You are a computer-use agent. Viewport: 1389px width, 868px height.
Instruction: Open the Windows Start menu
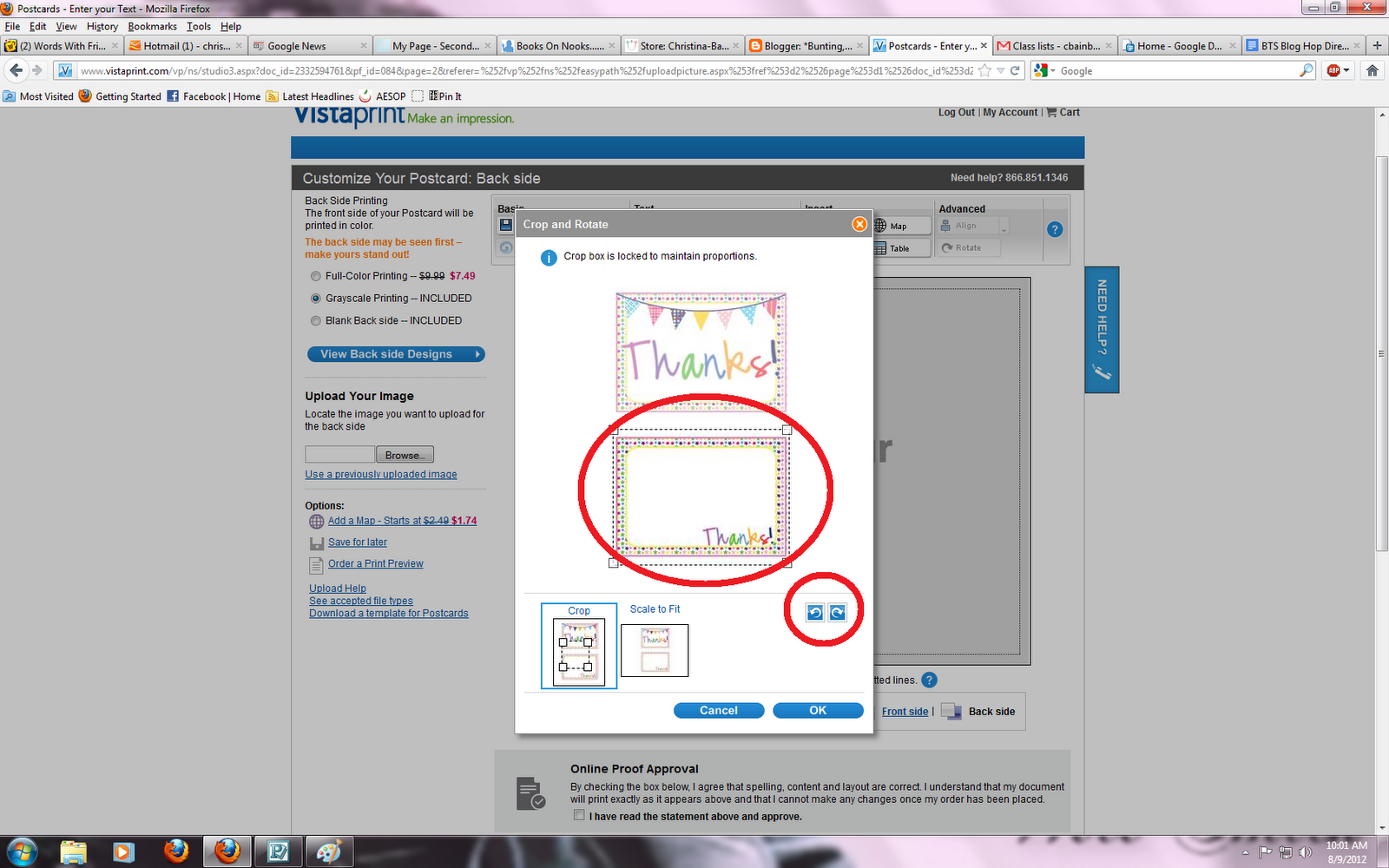click(23, 852)
